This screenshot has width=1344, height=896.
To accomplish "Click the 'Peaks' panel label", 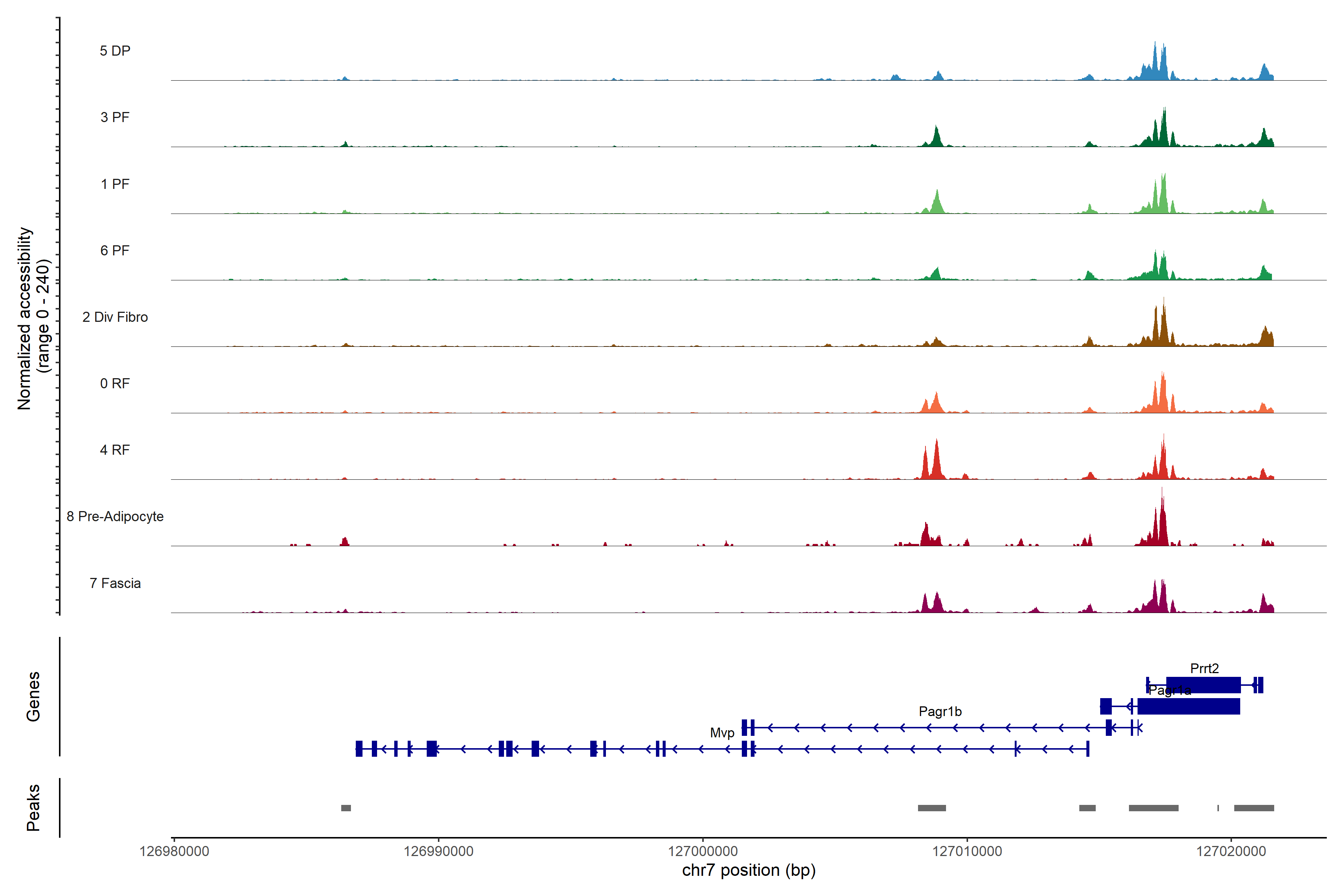I will pos(33,808).
